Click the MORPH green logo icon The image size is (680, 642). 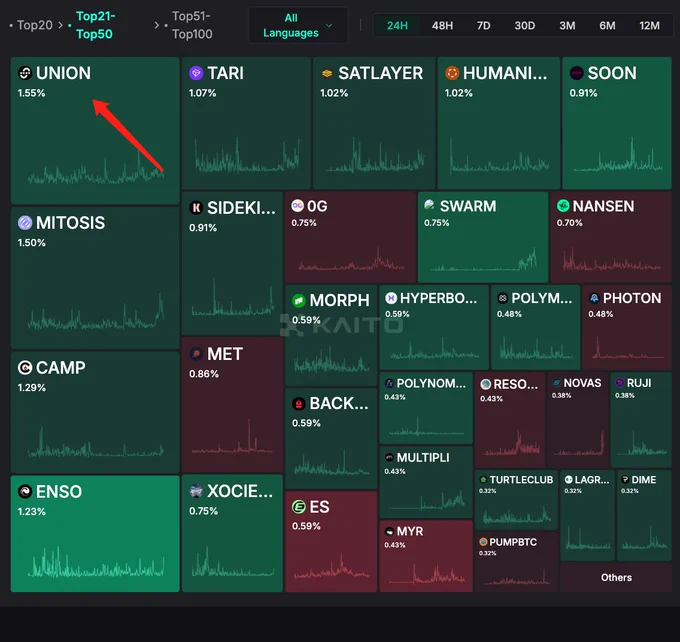(298, 300)
